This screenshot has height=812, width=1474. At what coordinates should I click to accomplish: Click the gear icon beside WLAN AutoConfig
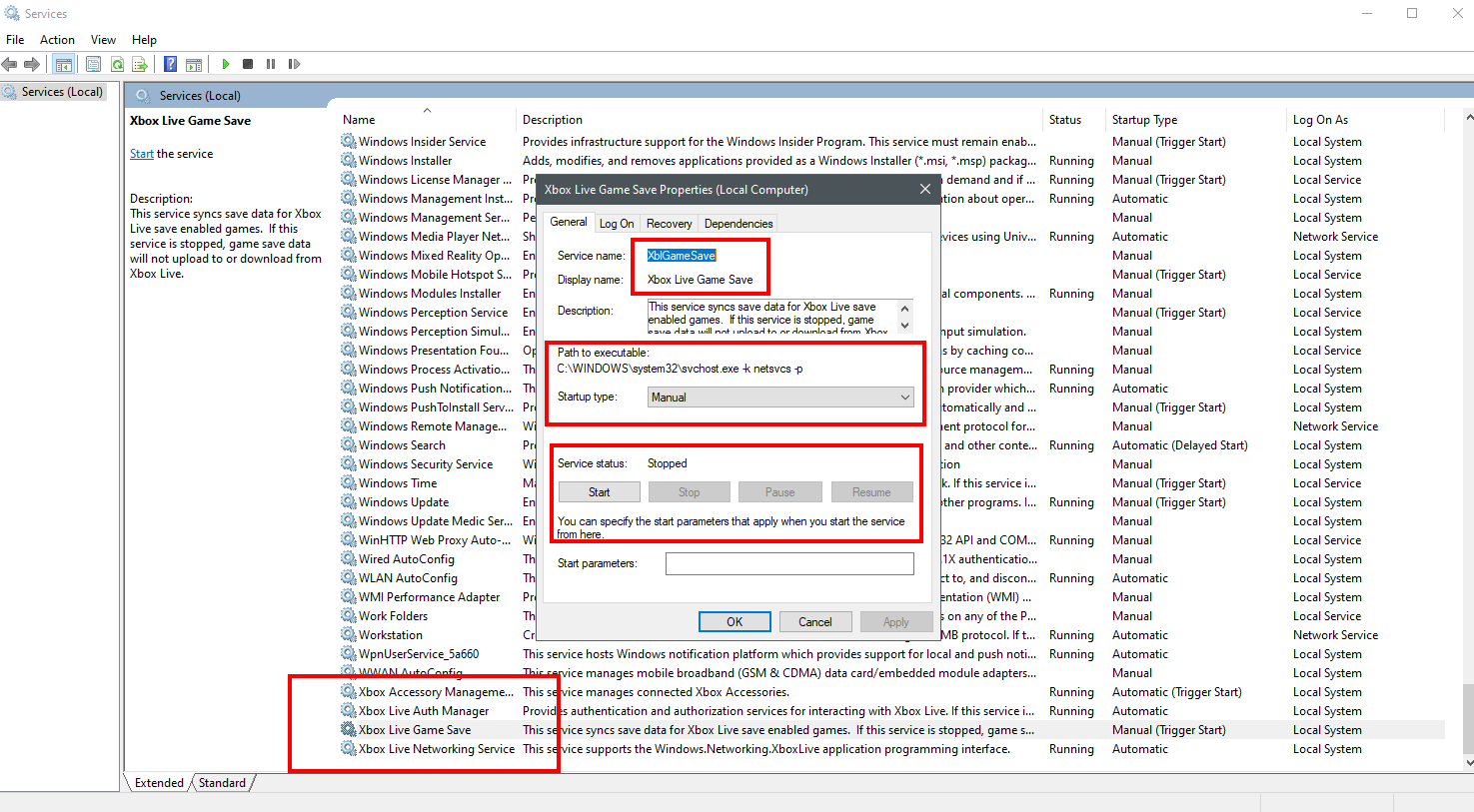tap(349, 578)
